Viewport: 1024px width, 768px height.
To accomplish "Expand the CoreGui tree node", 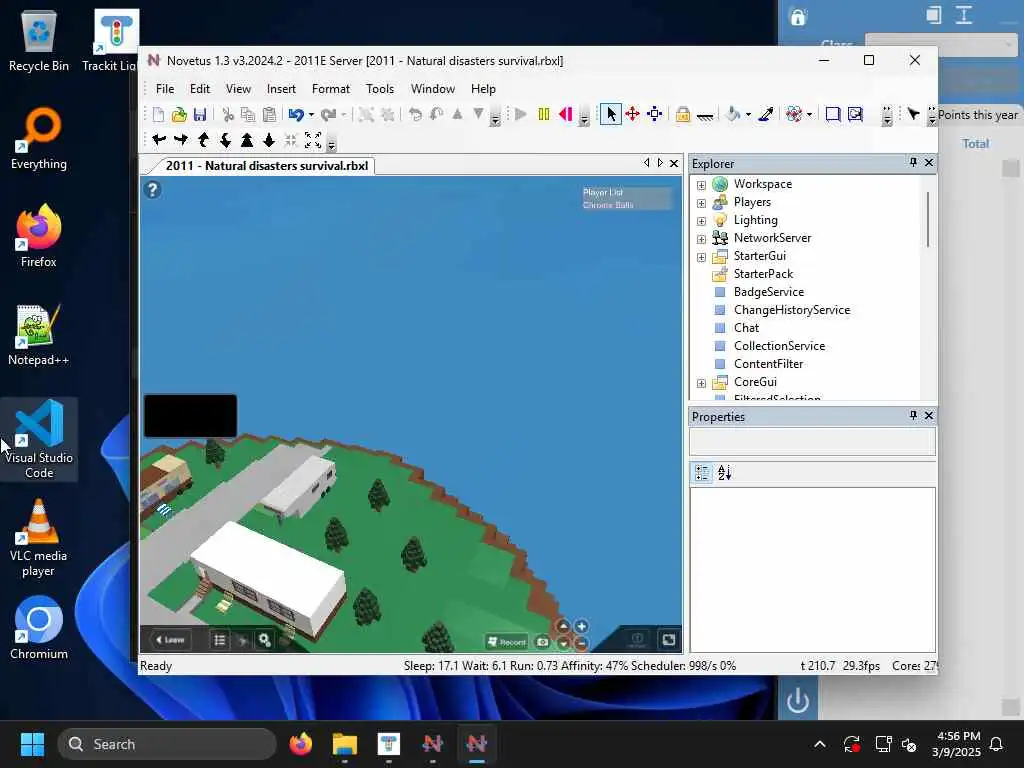I will (x=701, y=383).
